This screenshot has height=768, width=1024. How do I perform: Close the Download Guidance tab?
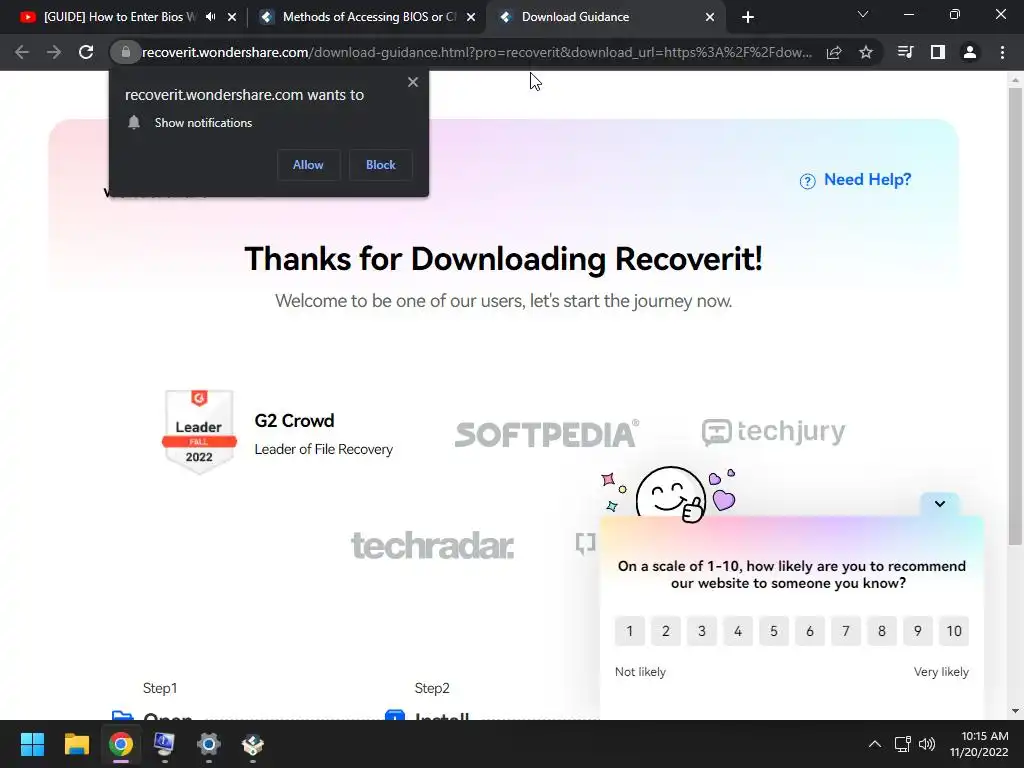click(710, 17)
